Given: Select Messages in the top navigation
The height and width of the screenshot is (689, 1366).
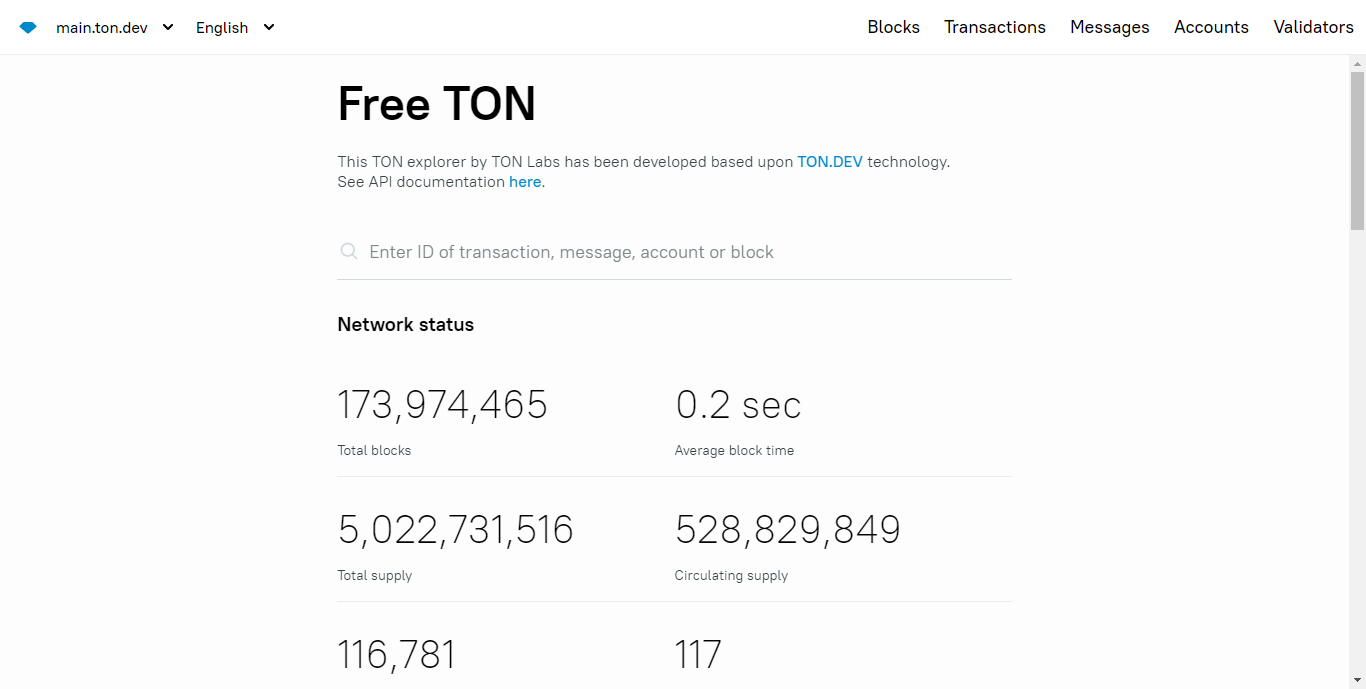Looking at the screenshot, I should 1109,28.
